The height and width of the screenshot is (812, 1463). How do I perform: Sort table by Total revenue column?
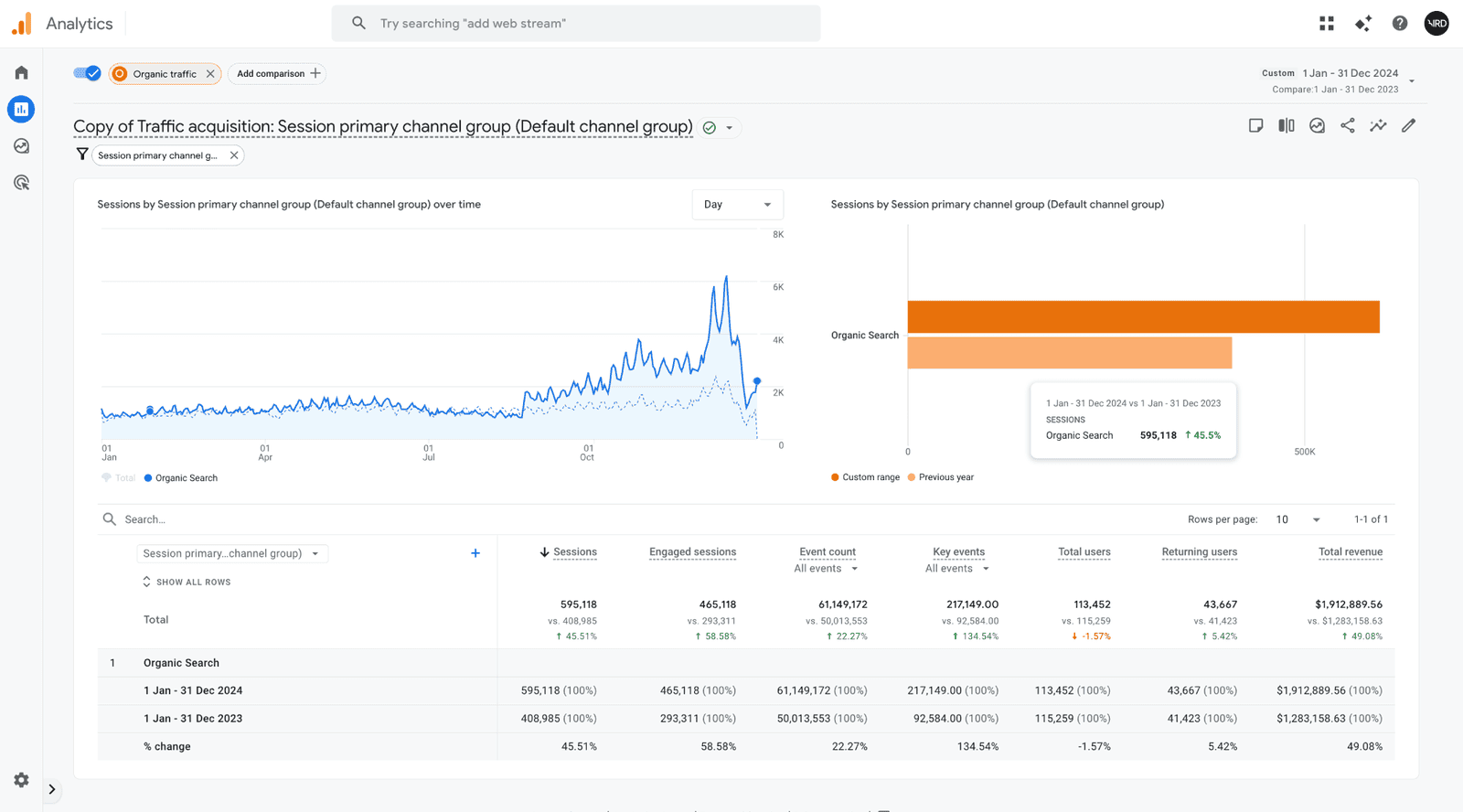coord(1350,552)
